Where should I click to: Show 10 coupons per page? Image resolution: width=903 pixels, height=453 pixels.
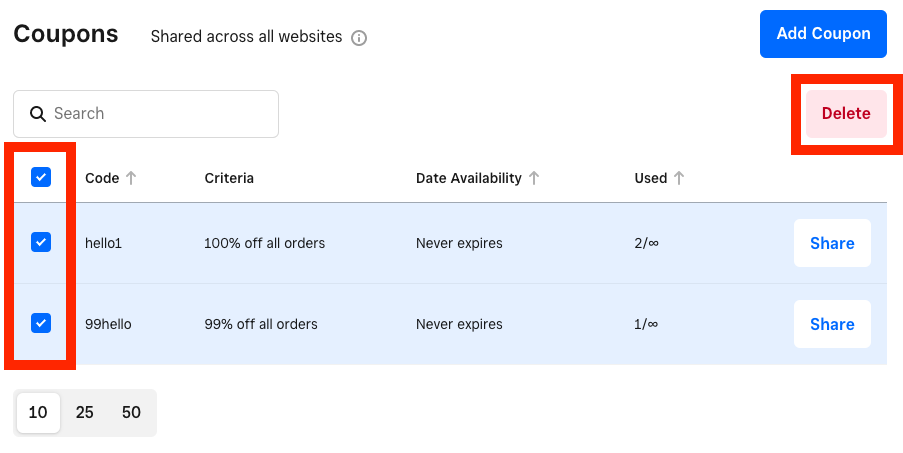click(38, 412)
